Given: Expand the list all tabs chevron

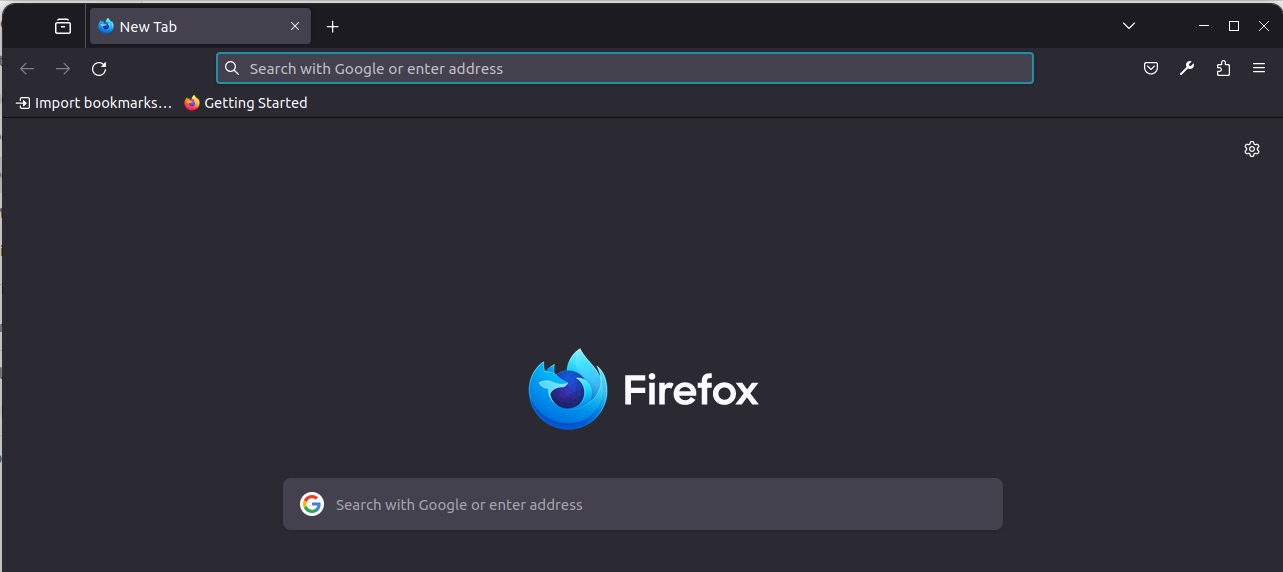Looking at the screenshot, I should click(1129, 26).
